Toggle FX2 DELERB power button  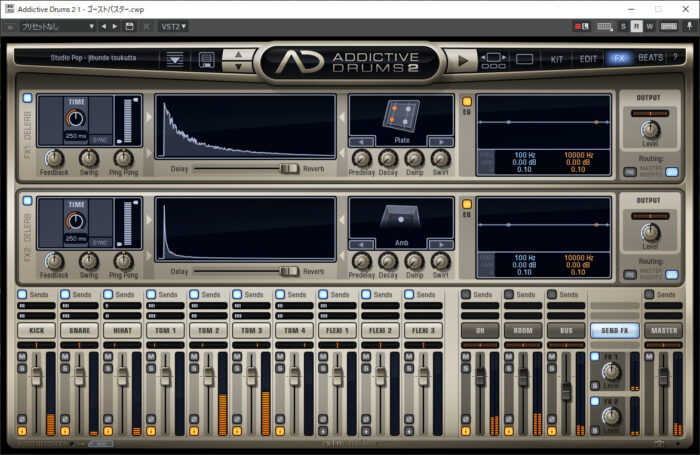coord(27,200)
